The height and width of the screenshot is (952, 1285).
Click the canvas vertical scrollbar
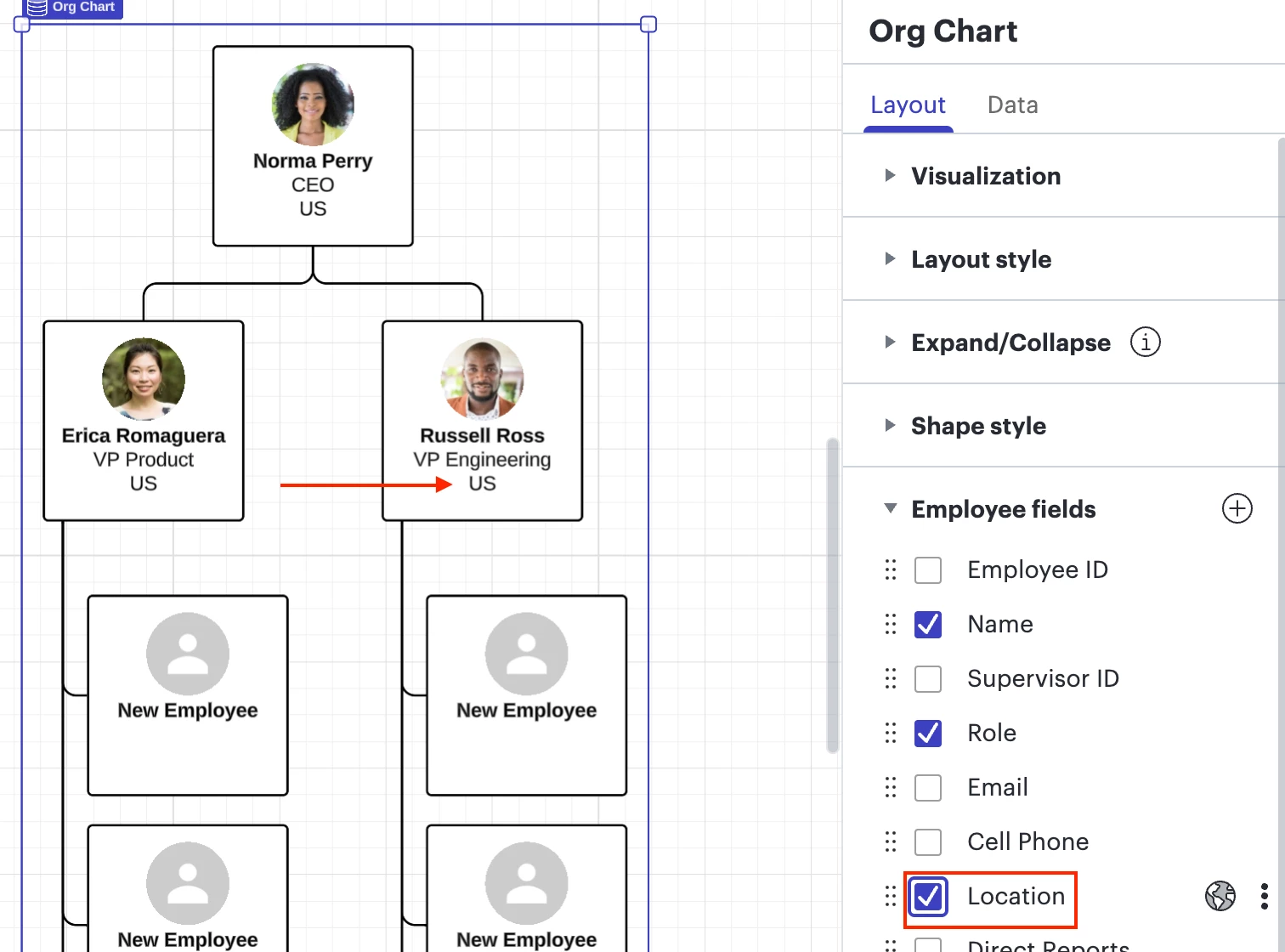832,595
